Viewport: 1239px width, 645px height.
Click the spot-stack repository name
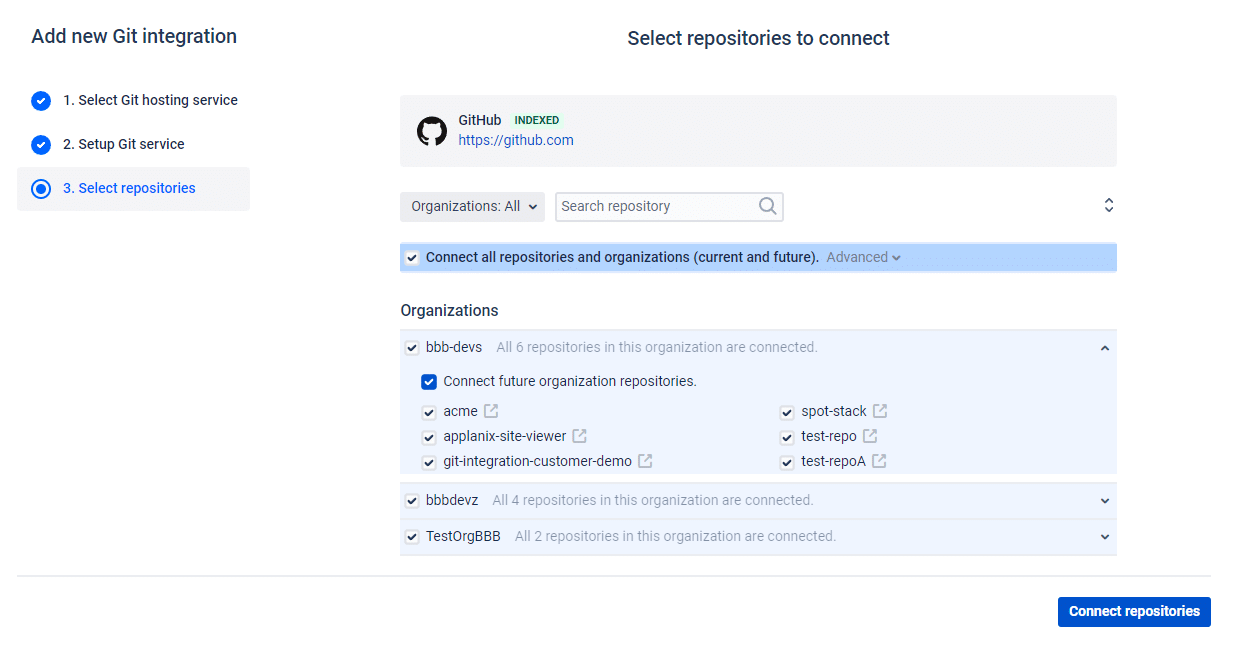tap(833, 411)
